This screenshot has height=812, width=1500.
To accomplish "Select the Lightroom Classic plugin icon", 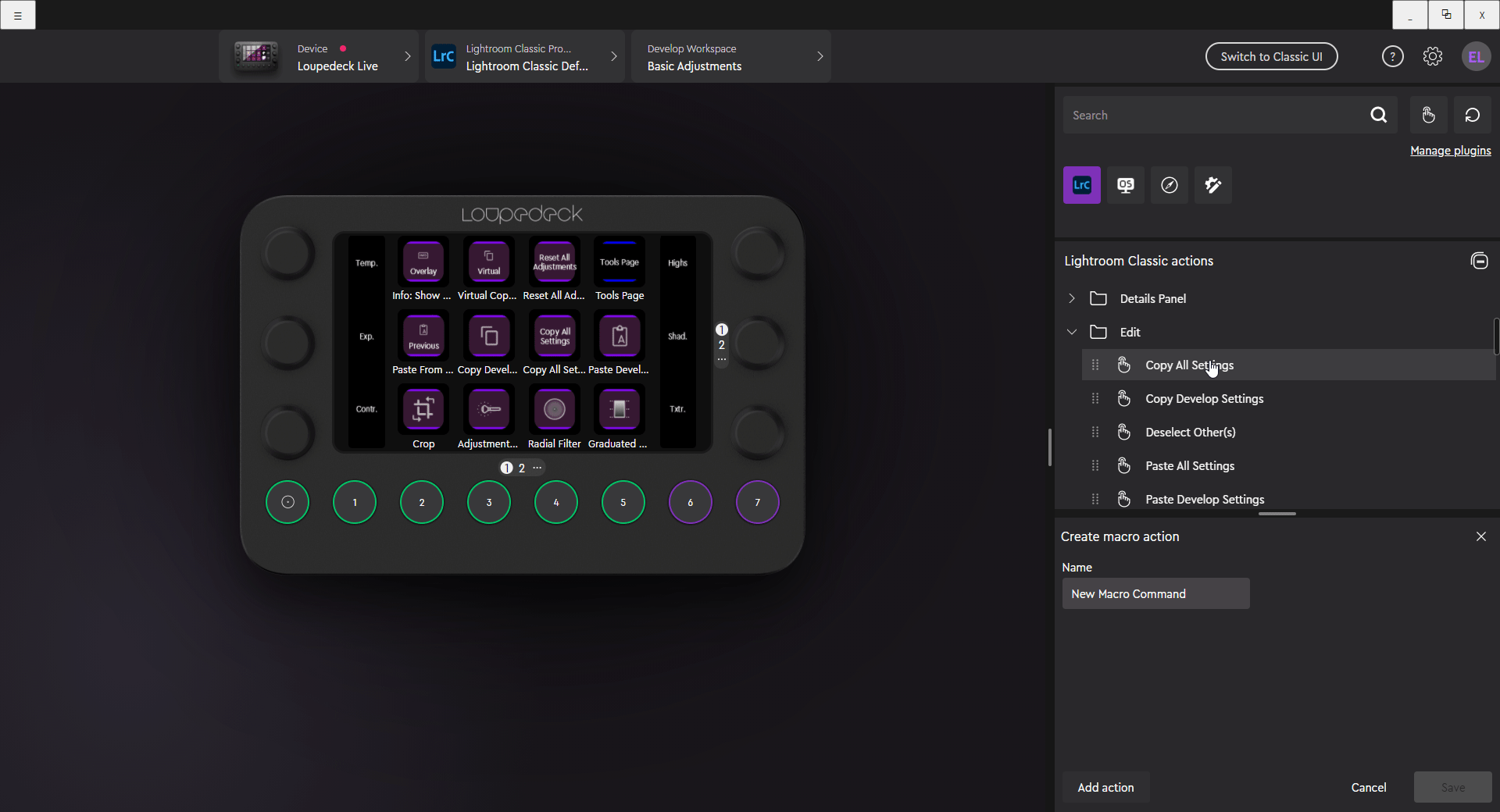I will [x=1081, y=185].
